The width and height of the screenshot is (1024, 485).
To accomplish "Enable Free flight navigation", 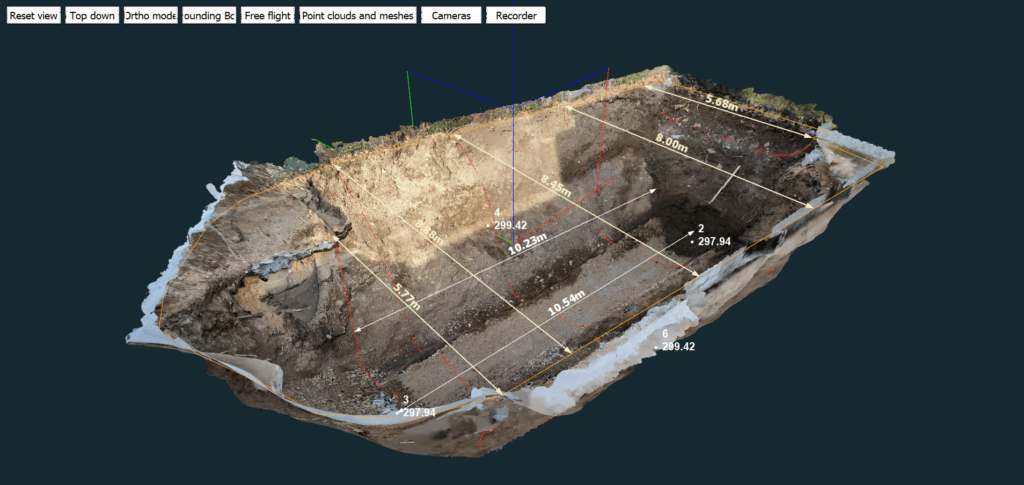I will tap(268, 16).
